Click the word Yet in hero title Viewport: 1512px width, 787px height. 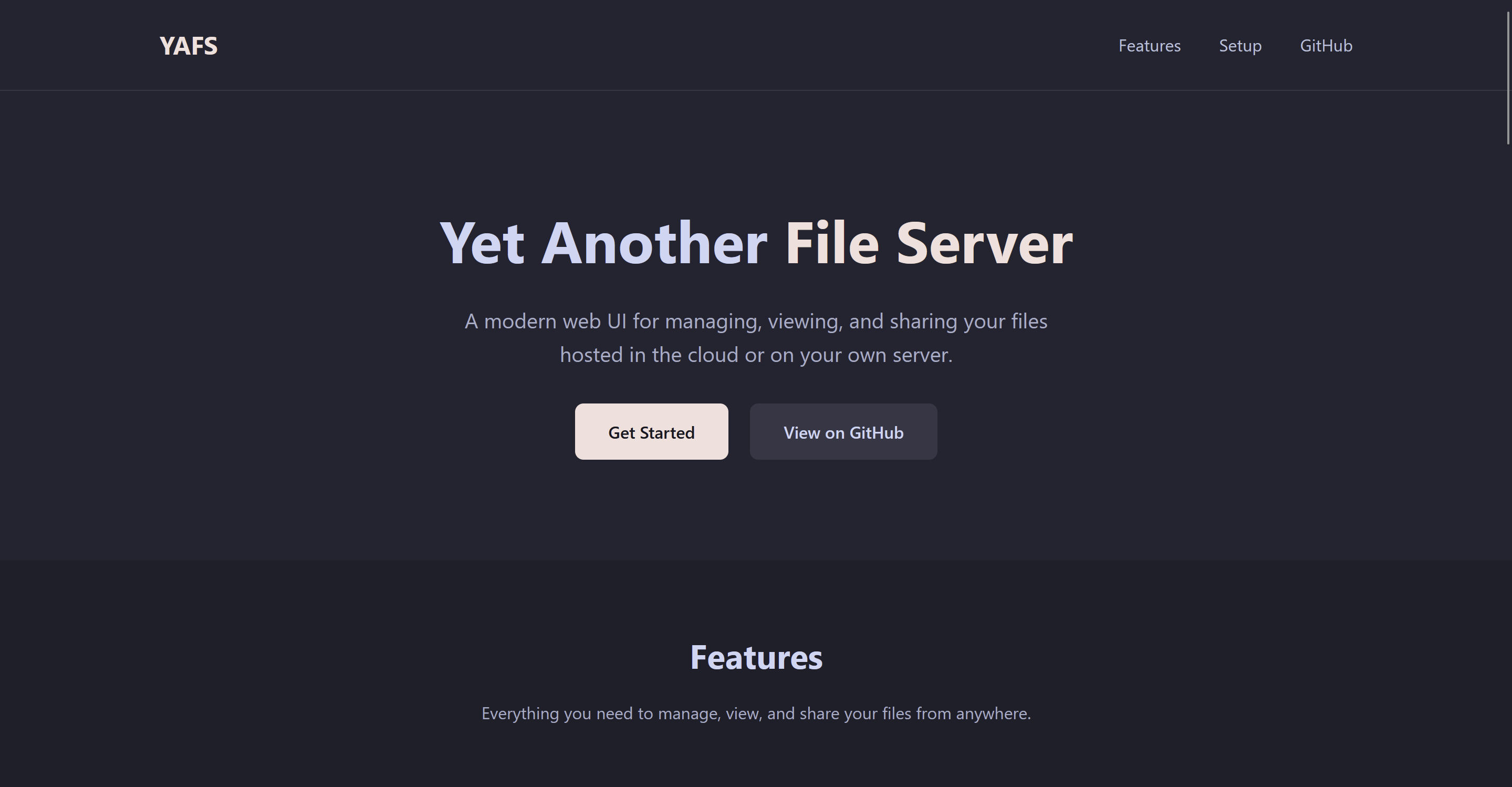[481, 244]
